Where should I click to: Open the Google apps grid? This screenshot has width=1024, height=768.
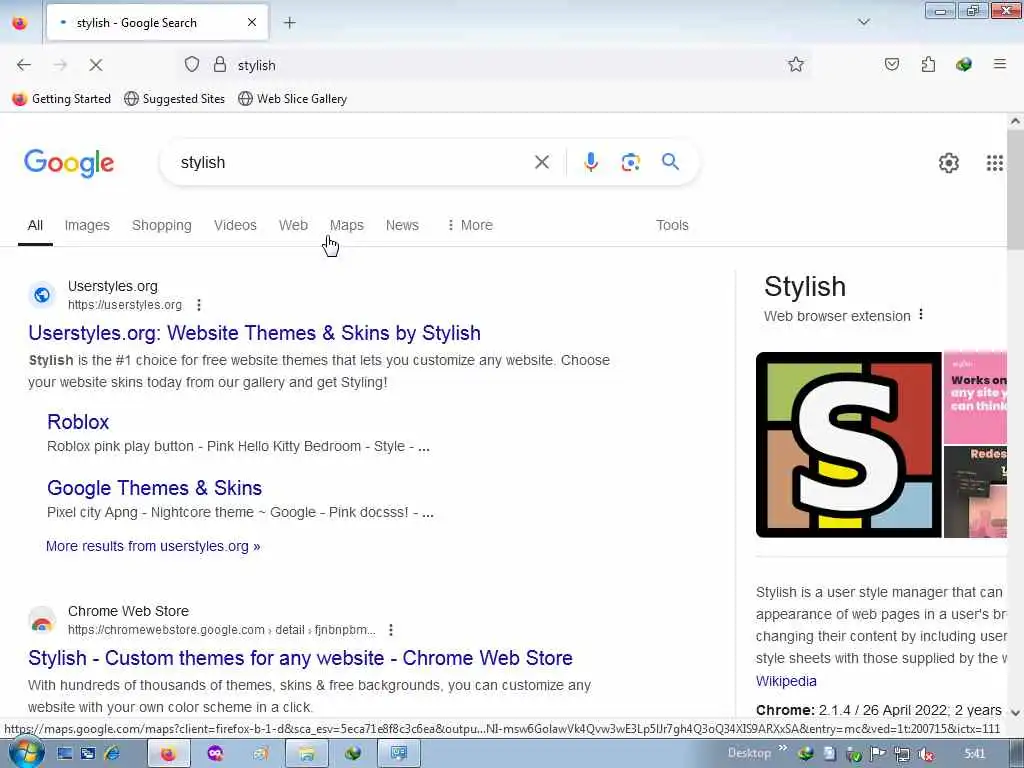point(995,163)
